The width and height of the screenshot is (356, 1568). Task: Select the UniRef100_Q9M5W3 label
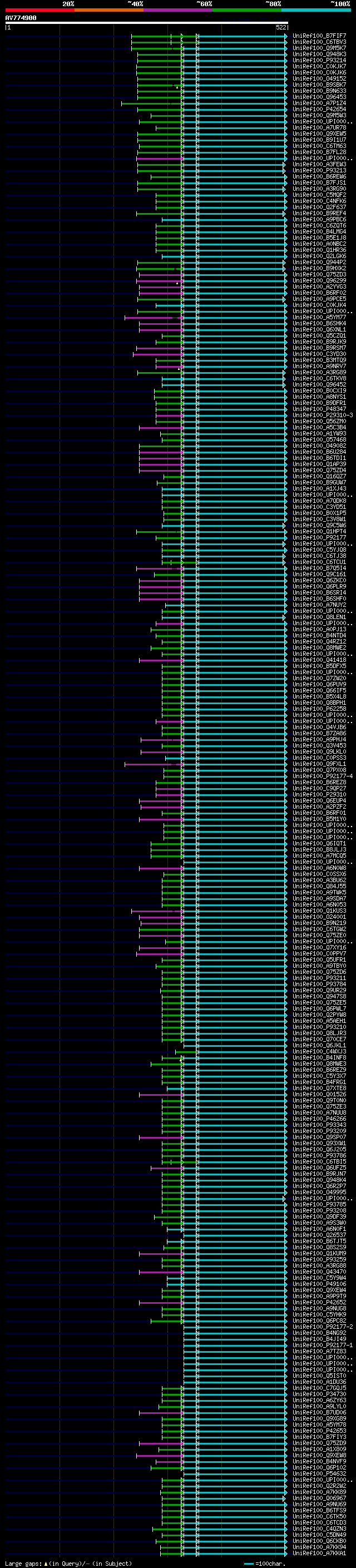(319, 115)
